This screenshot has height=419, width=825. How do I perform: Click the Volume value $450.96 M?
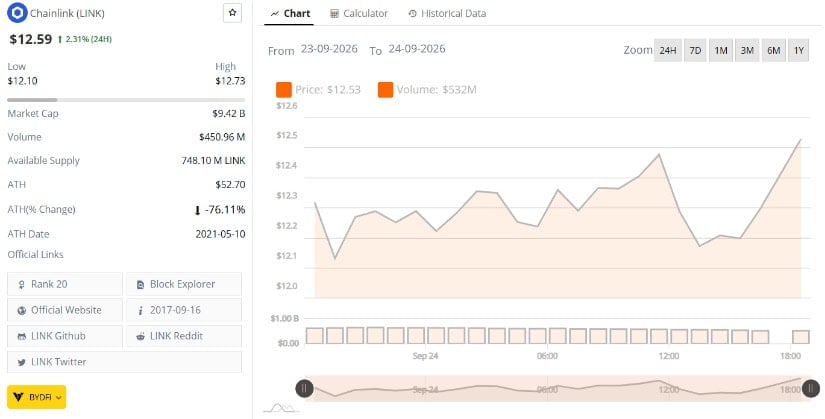(222, 137)
